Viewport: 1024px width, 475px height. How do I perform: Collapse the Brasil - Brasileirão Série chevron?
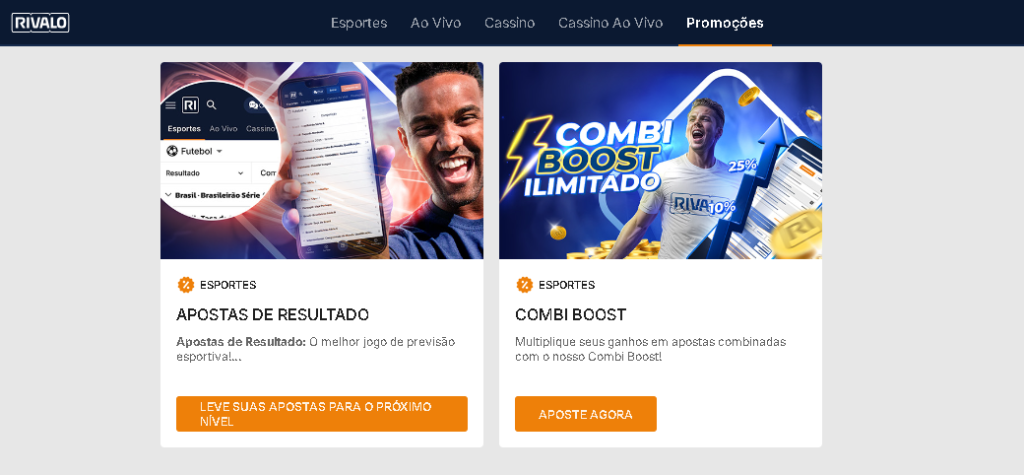pos(168,195)
